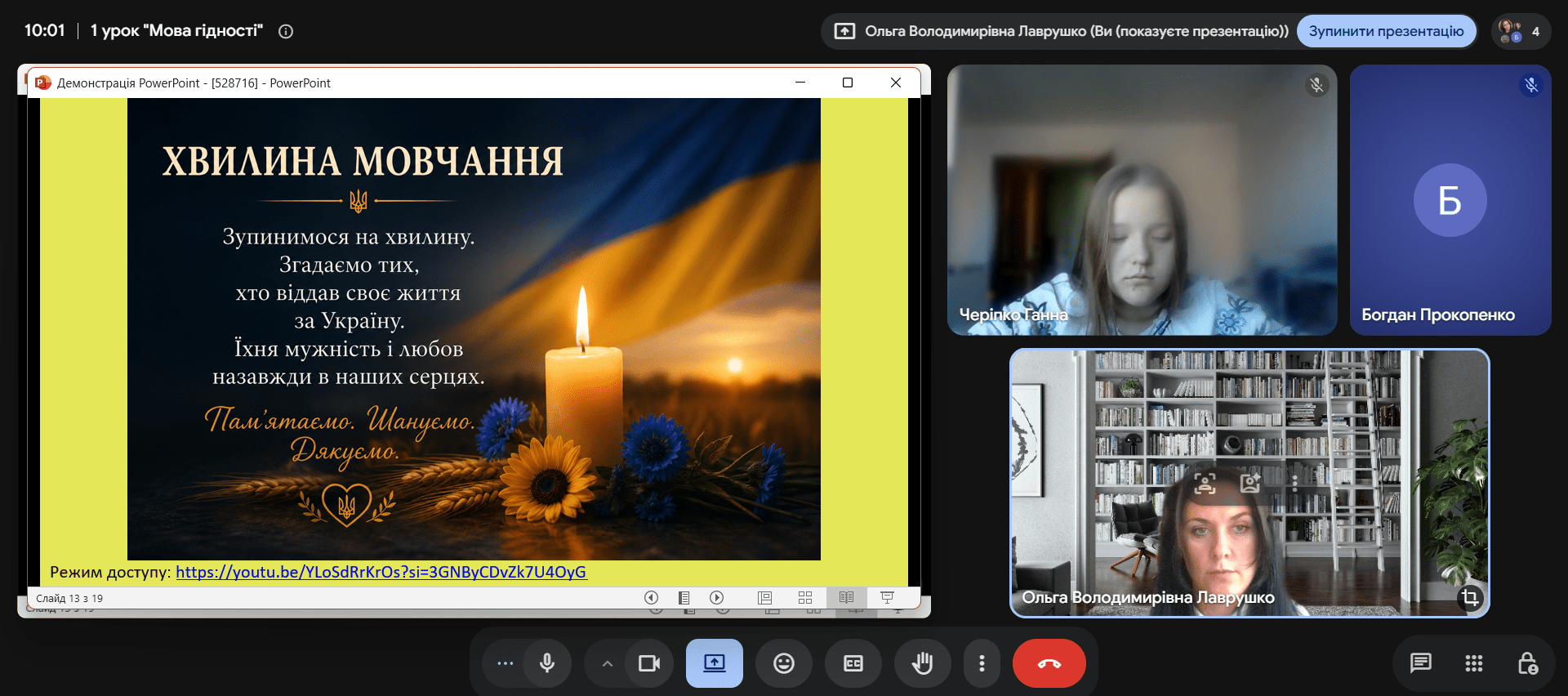
Task: Open participants list showing 4
Action: tap(1521, 31)
